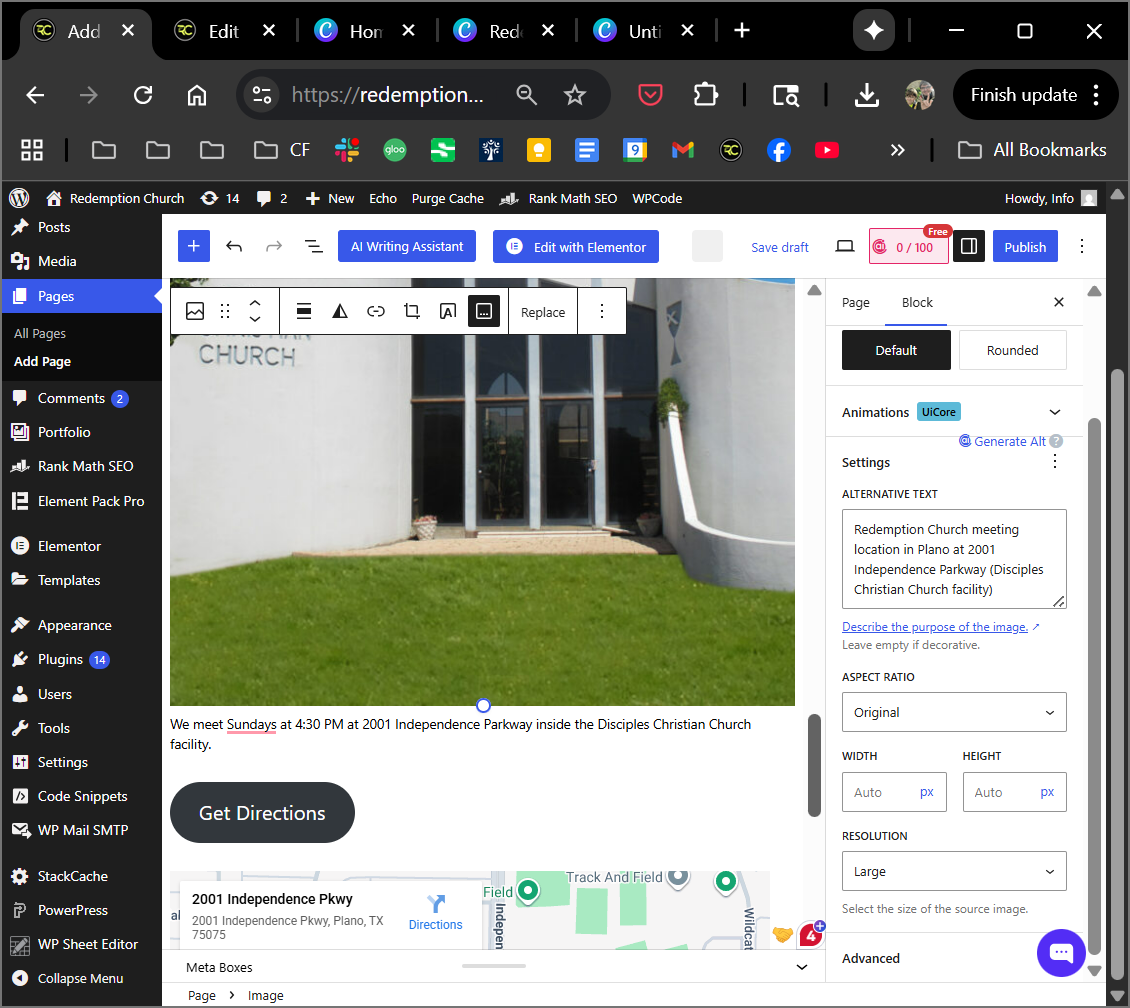Open the document overview list icon
Viewport: 1130px width, 1008px height.
[x=313, y=247]
